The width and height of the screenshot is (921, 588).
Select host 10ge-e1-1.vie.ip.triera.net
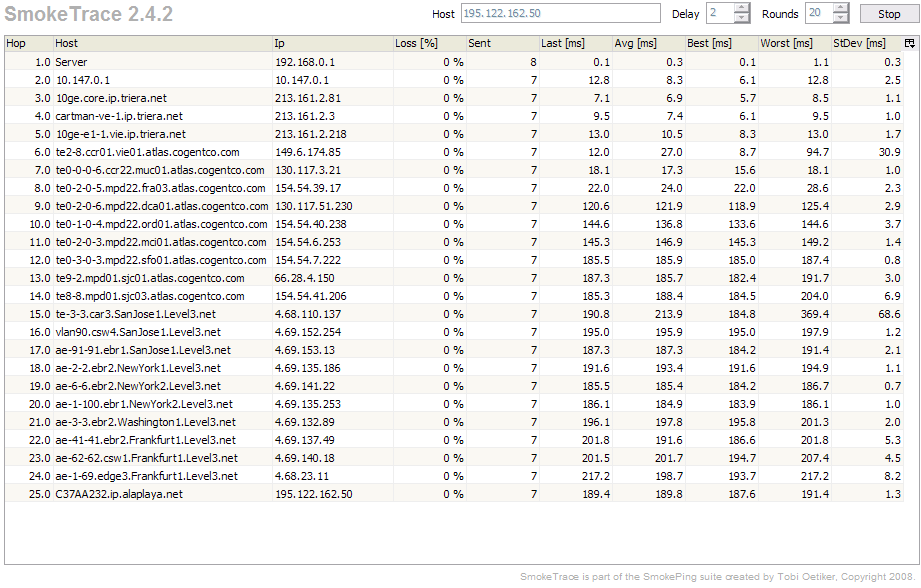[120, 135]
